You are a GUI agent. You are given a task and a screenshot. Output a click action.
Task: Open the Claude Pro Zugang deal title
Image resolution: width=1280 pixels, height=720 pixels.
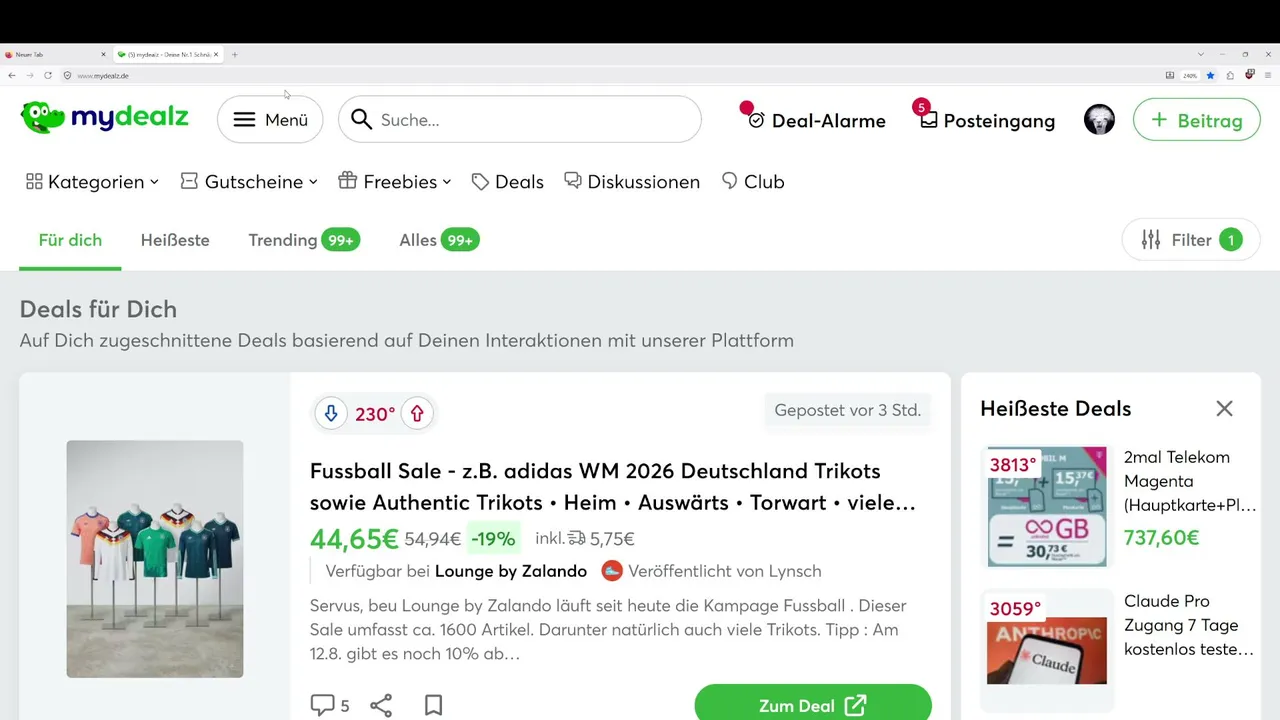[x=1189, y=625]
